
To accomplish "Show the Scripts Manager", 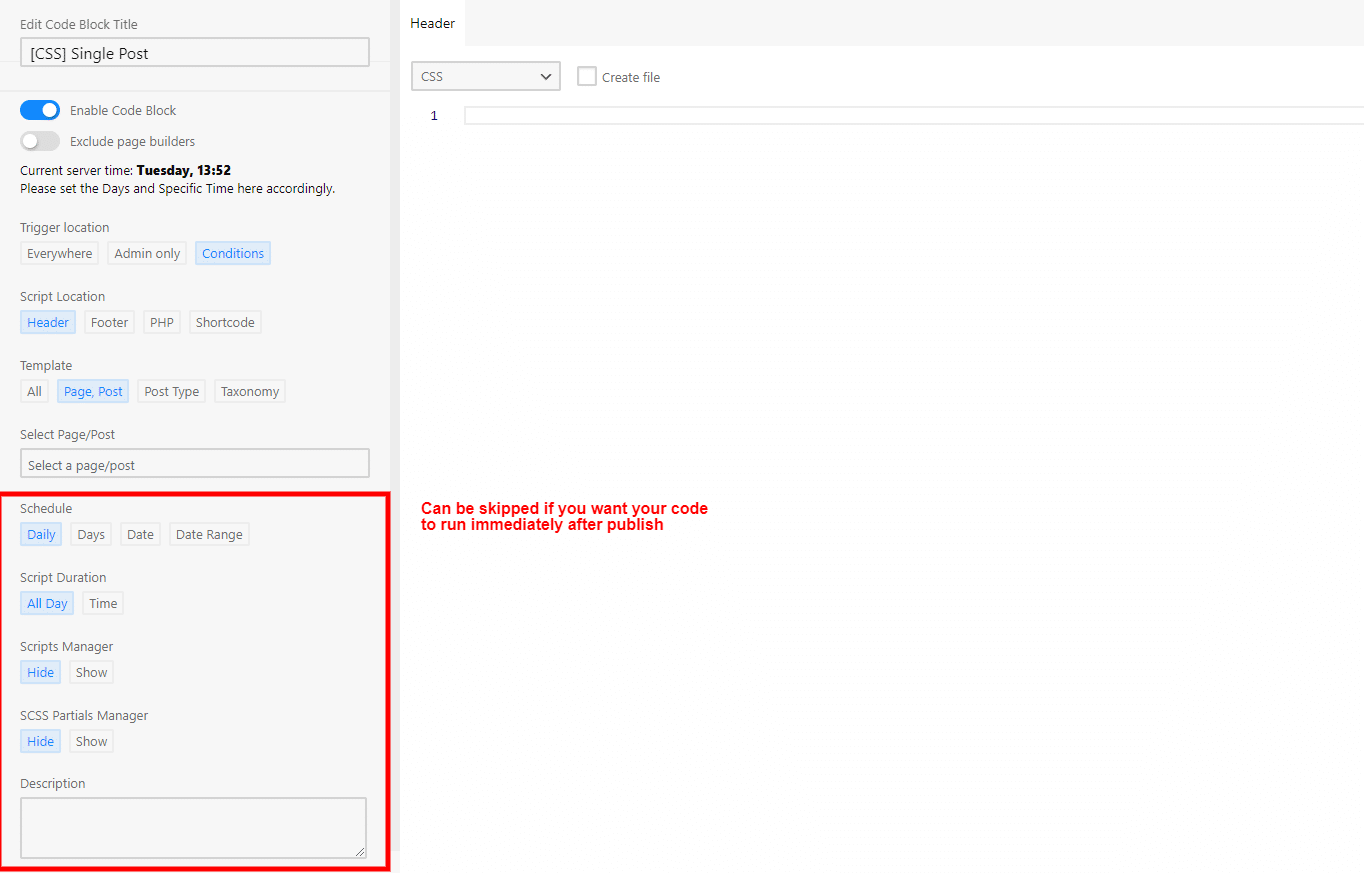I will [x=91, y=673].
